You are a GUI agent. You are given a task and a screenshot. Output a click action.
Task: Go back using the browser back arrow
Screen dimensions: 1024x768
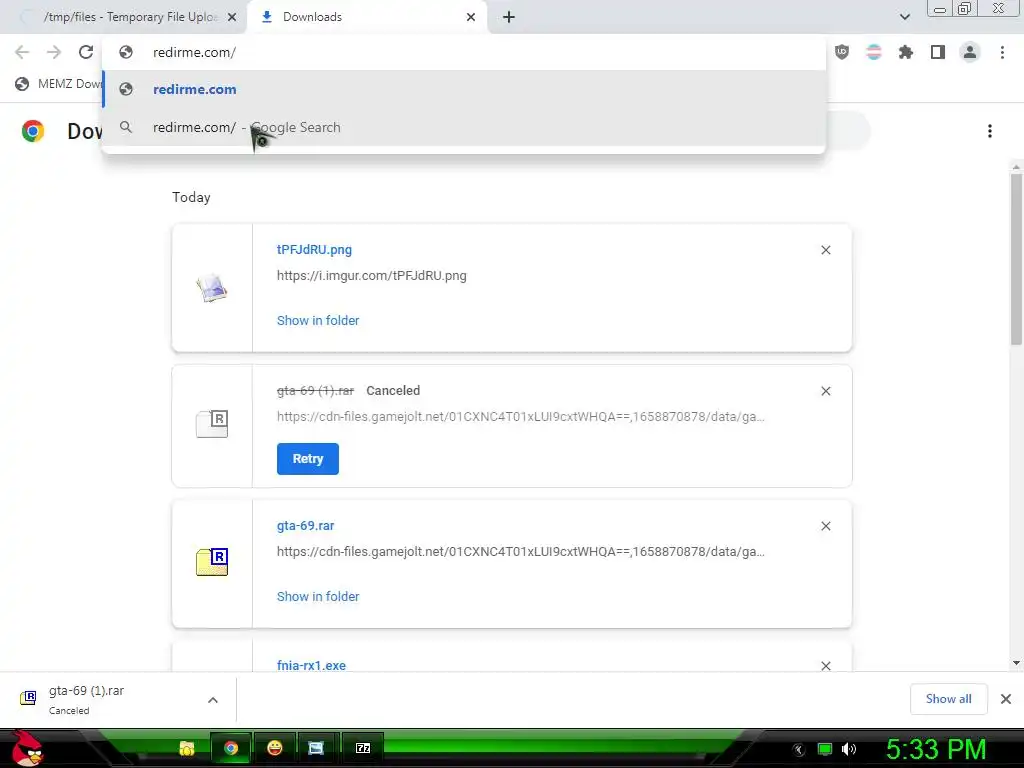[22, 52]
